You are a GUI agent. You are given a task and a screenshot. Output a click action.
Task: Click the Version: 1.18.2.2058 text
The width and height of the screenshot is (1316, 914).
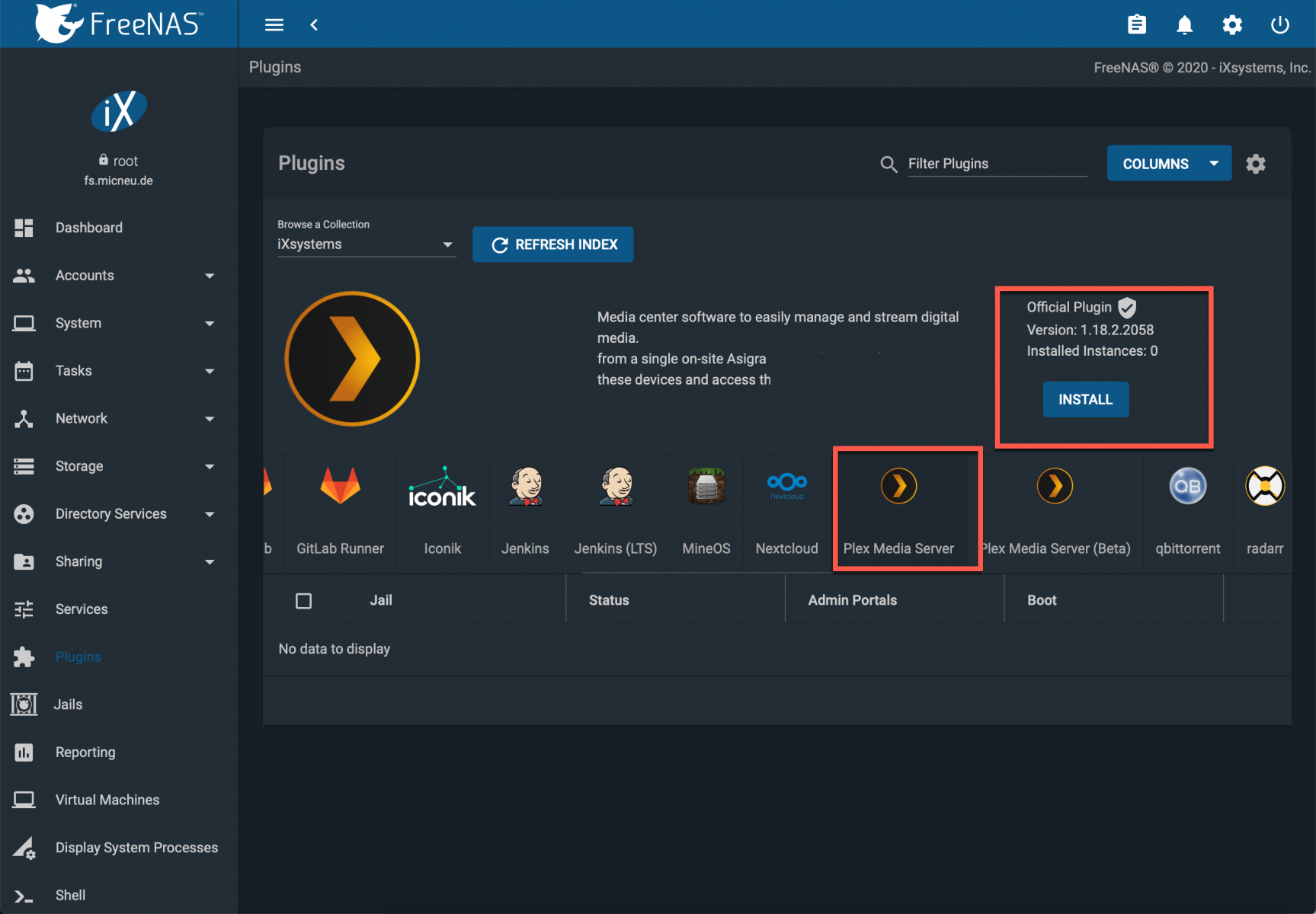click(1090, 330)
